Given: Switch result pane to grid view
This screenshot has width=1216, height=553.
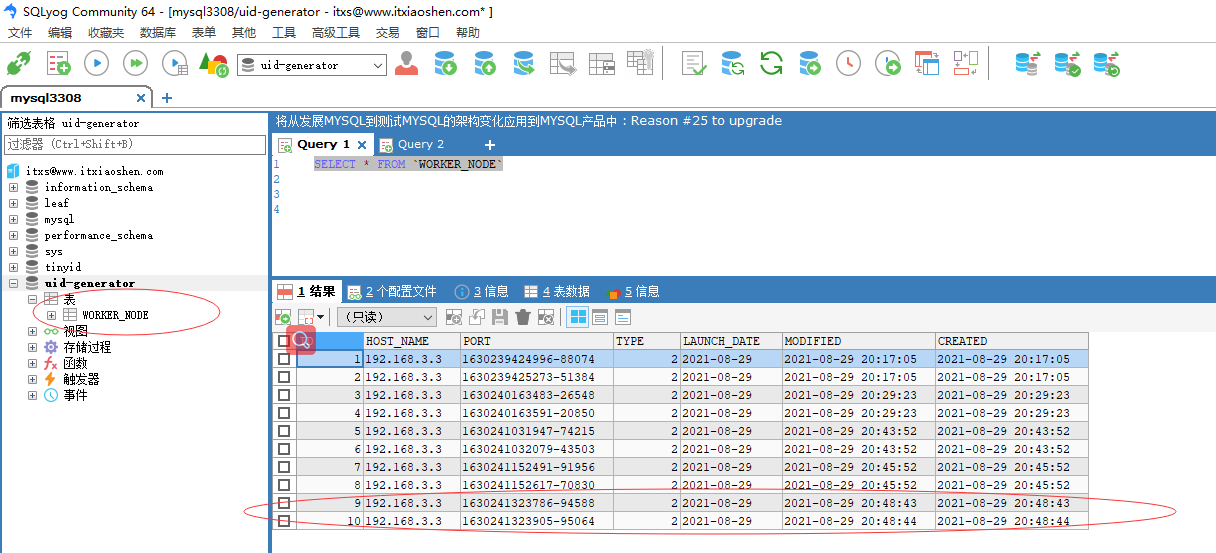Looking at the screenshot, I should tap(578, 317).
